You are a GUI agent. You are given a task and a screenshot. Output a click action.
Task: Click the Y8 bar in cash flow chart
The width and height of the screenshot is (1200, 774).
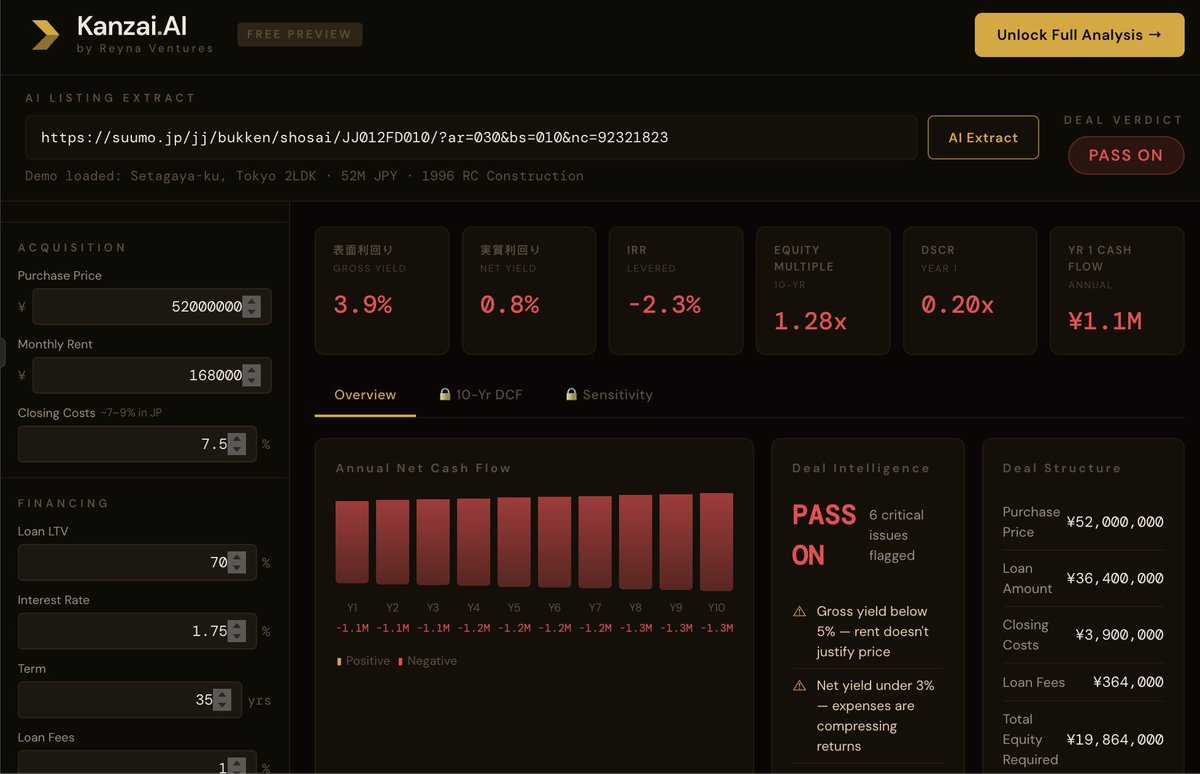[635, 541]
